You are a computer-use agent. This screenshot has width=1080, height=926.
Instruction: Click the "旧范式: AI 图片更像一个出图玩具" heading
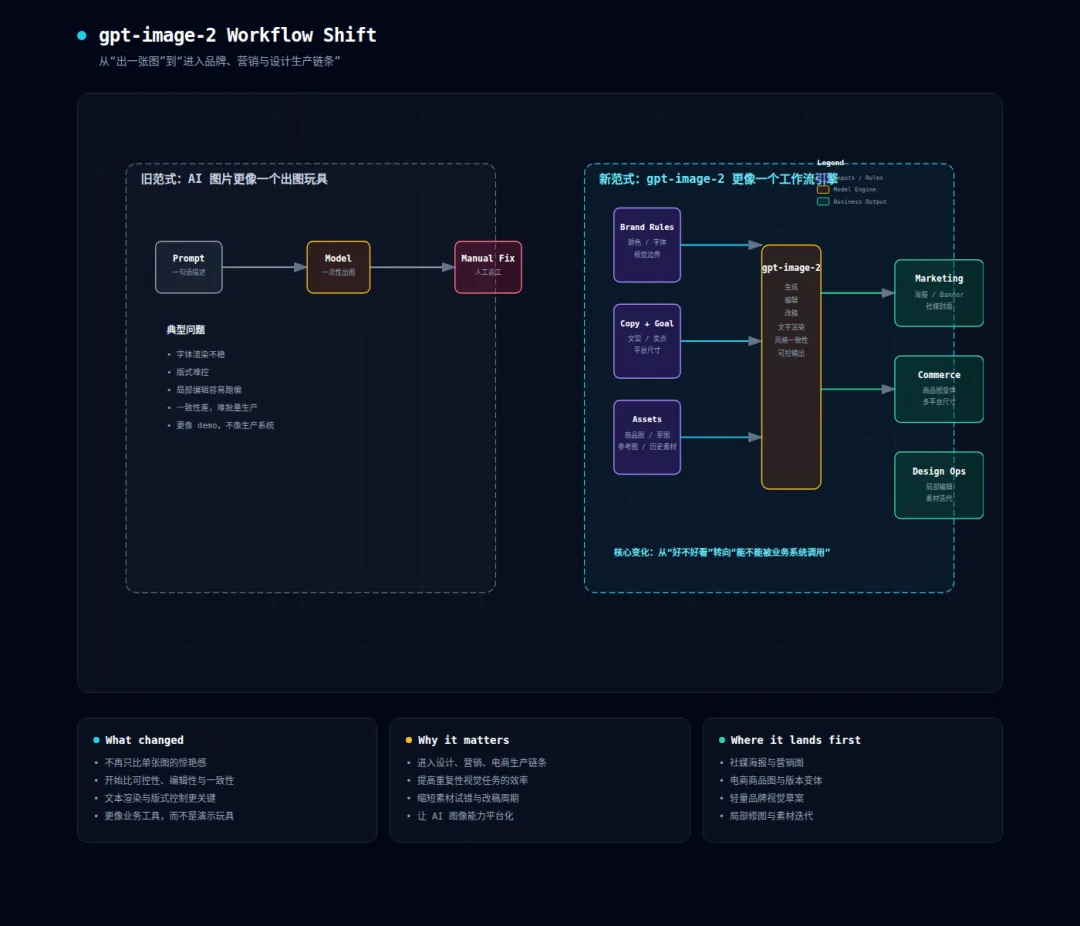point(234,179)
